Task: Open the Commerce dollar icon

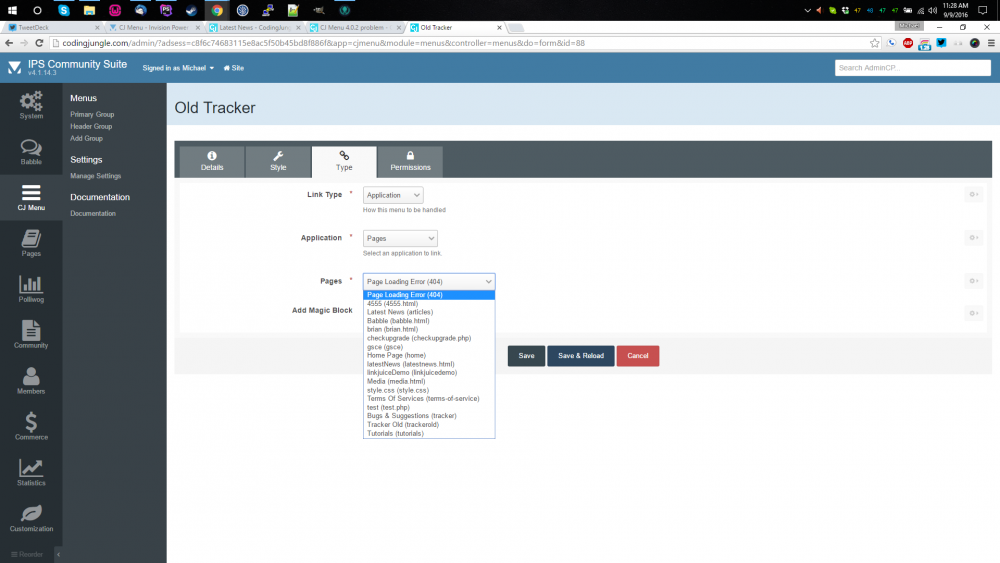Action: click(31, 426)
